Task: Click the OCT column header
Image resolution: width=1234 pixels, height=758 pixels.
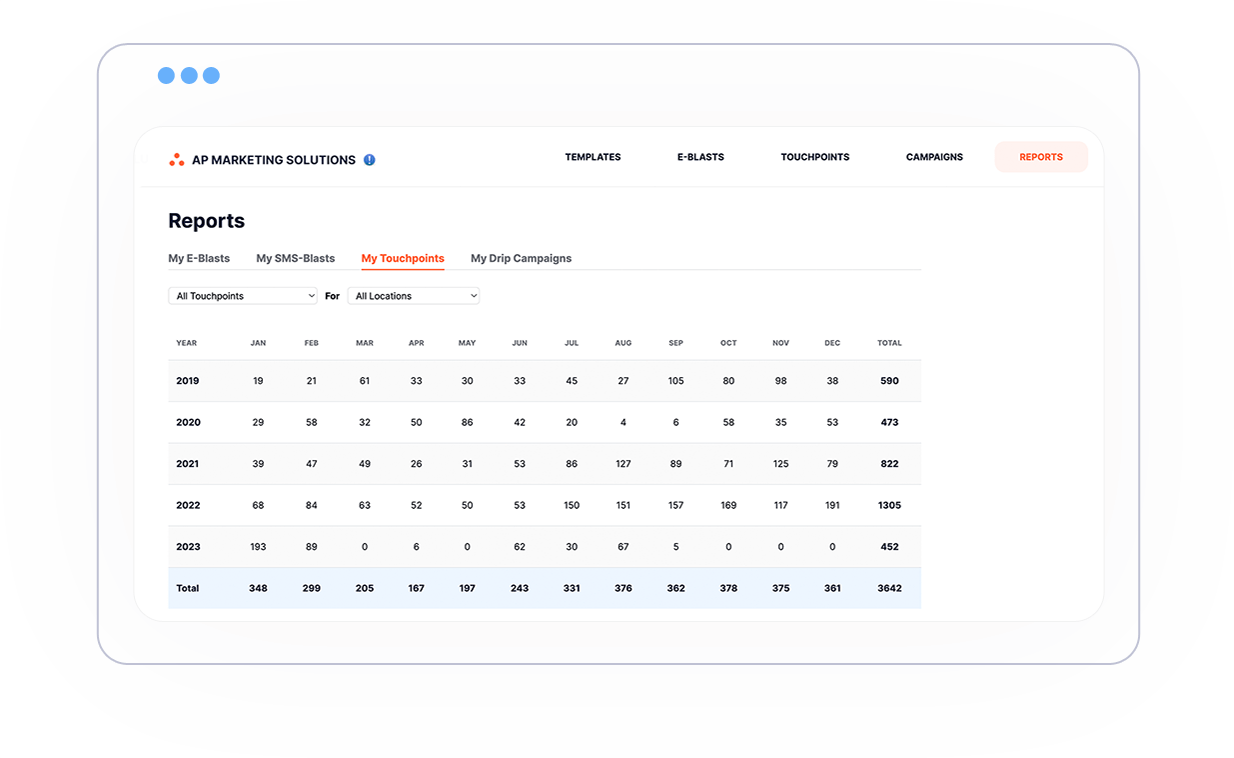Action: tap(729, 343)
